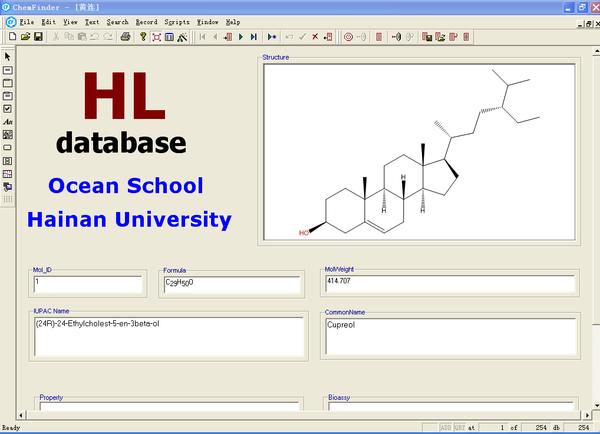Switch to table view icon

[169, 37]
